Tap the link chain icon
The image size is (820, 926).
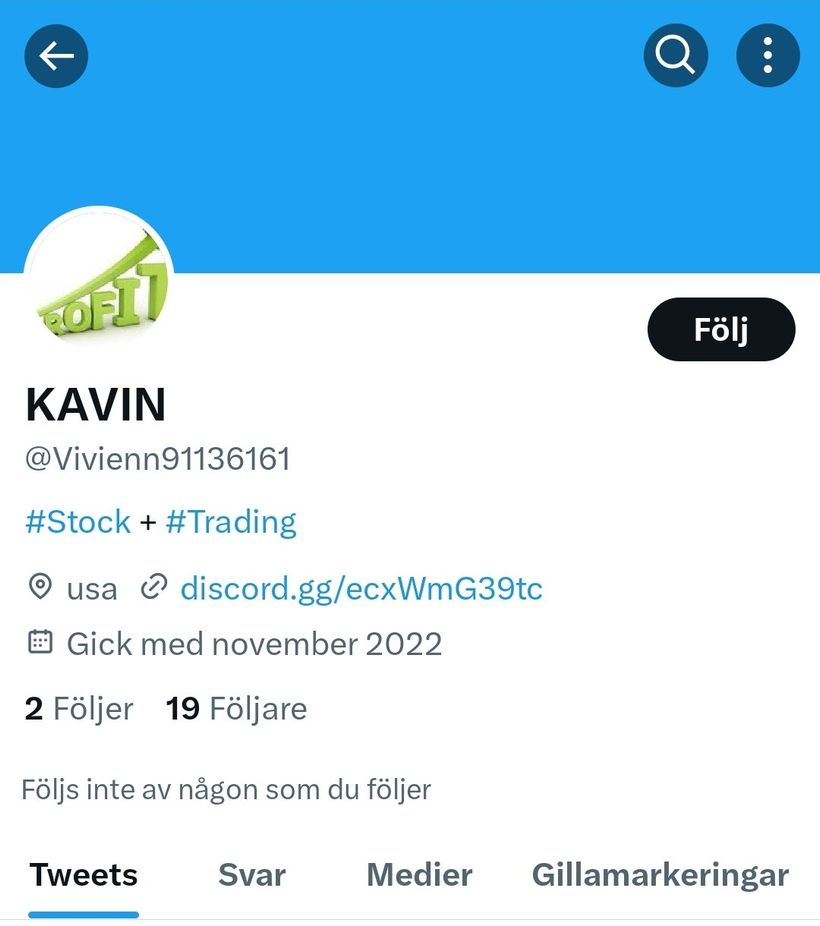(x=154, y=587)
